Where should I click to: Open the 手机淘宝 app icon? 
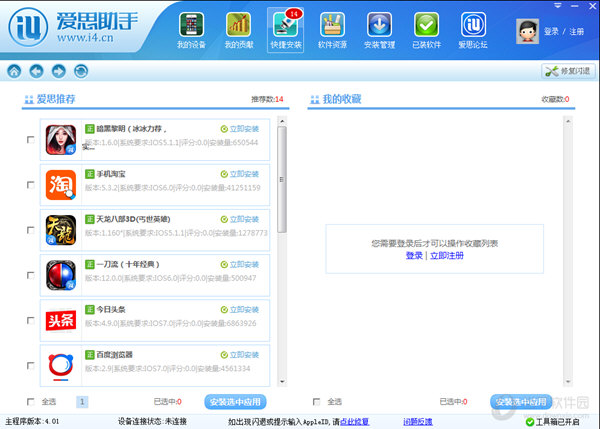coord(61,185)
